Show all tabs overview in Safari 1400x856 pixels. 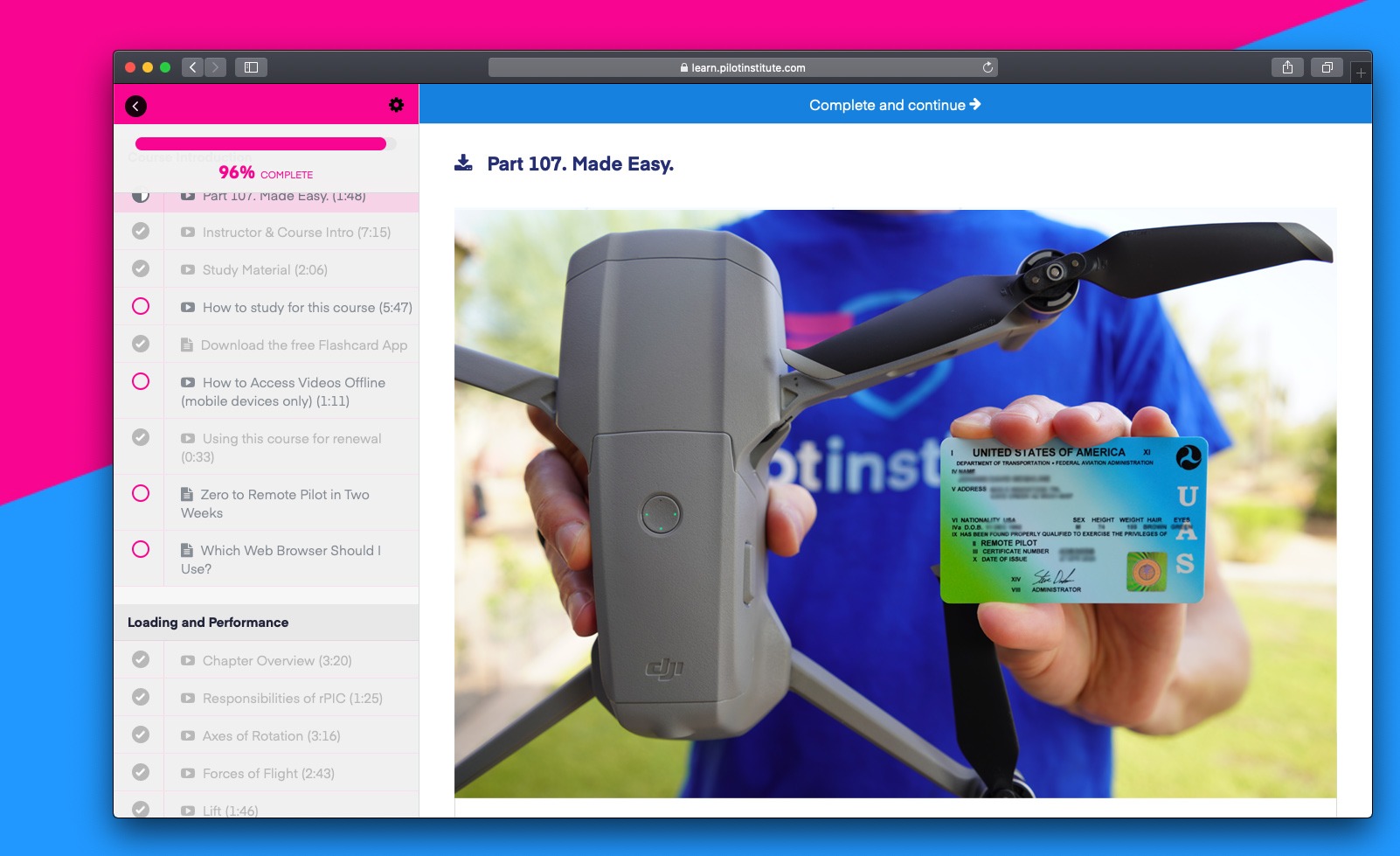tap(1327, 67)
